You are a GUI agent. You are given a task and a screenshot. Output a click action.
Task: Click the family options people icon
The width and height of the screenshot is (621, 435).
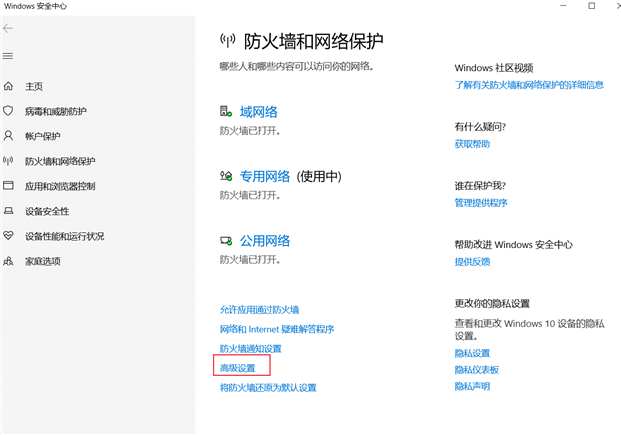(8, 261)
